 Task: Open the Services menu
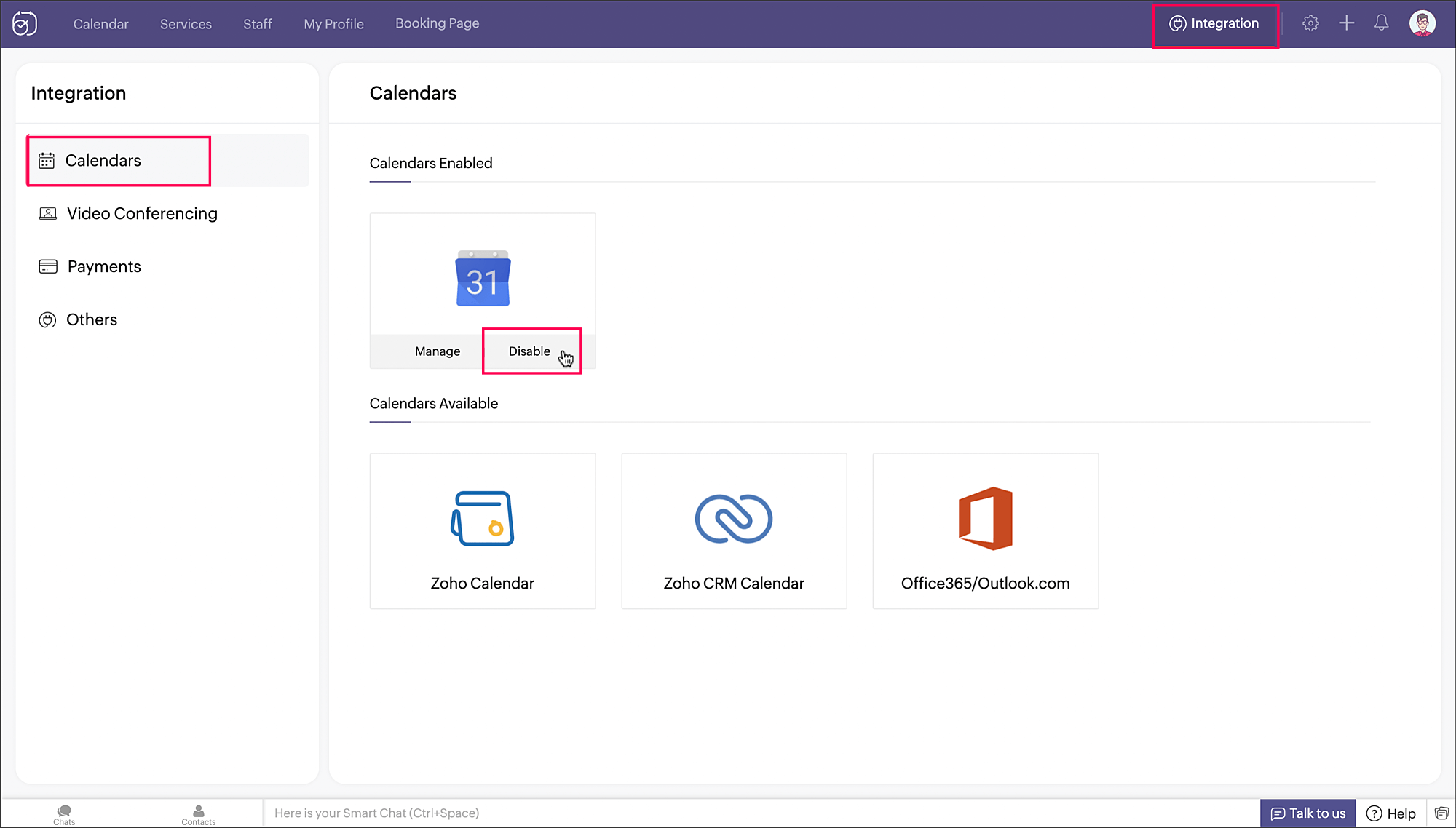pyautogui.click(x=186, y=24)
